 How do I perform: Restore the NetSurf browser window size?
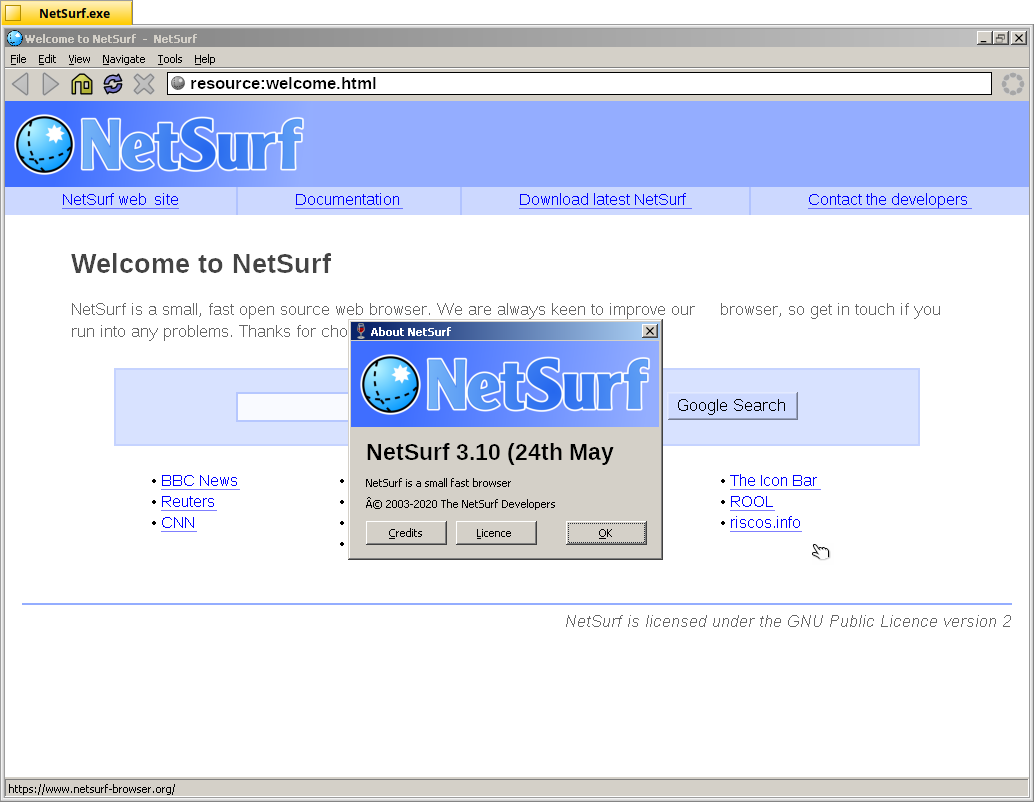click(x=1001, y=38)
